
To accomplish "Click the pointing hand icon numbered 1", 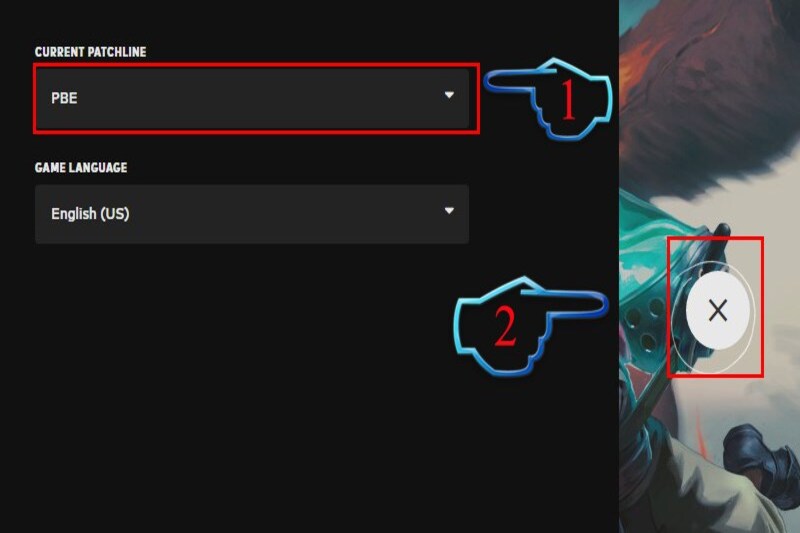I will click(548, 98).
